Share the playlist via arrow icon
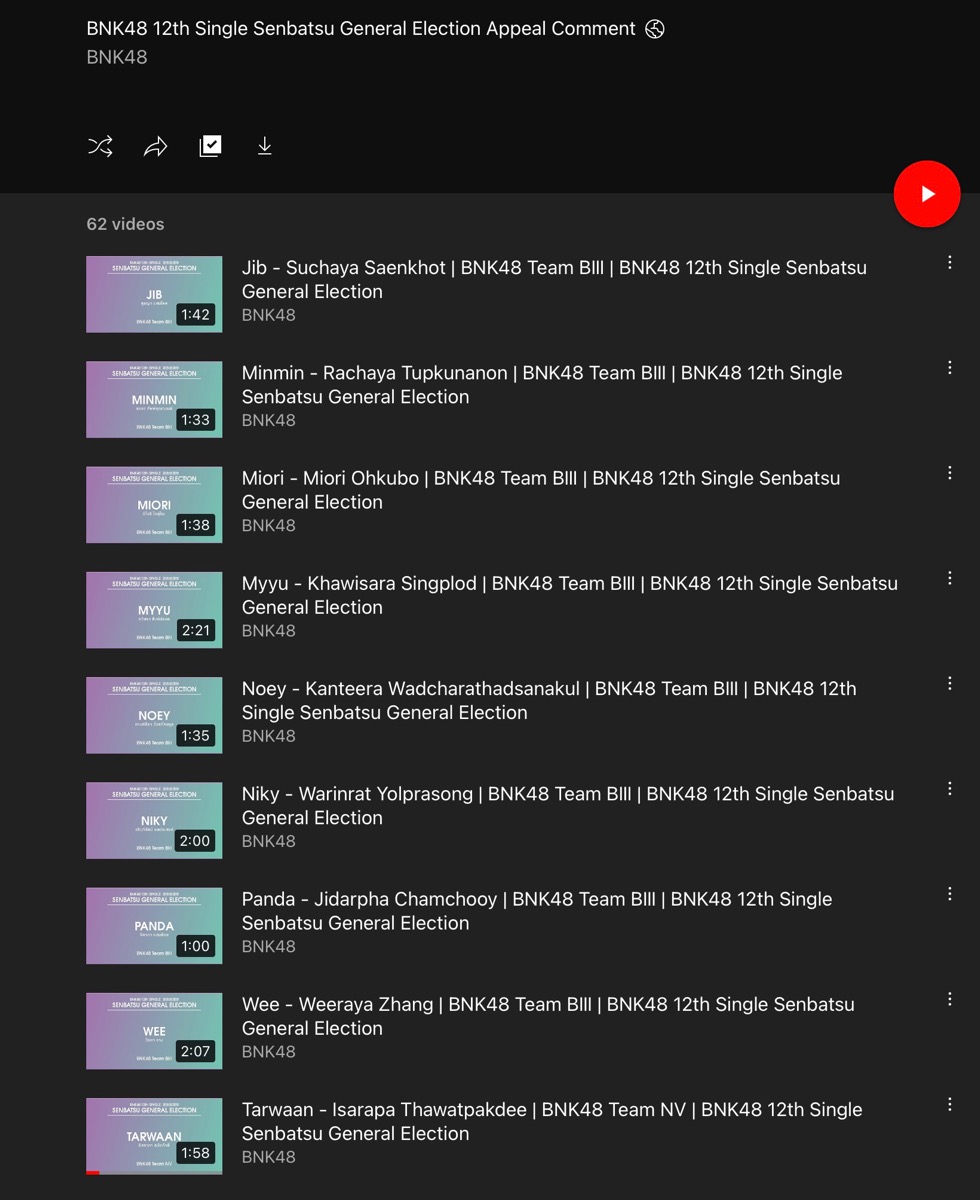 155,147
